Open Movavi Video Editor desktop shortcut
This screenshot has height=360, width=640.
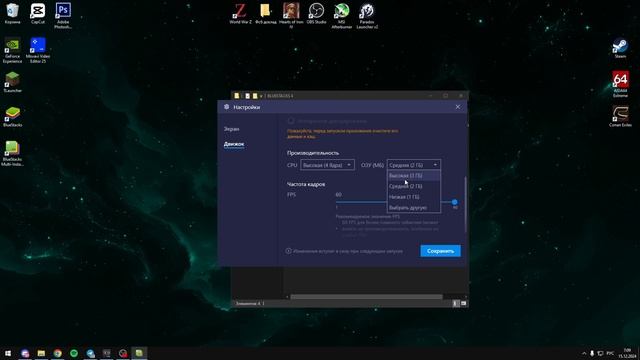point(38,50)
